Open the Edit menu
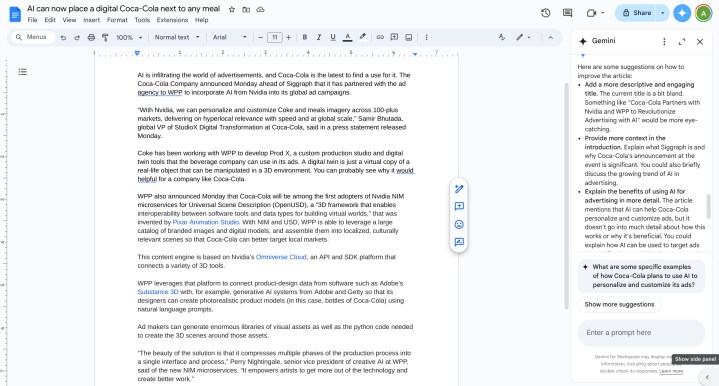The width and height of the screenshot is (719, 386). [x=50, y=20]
